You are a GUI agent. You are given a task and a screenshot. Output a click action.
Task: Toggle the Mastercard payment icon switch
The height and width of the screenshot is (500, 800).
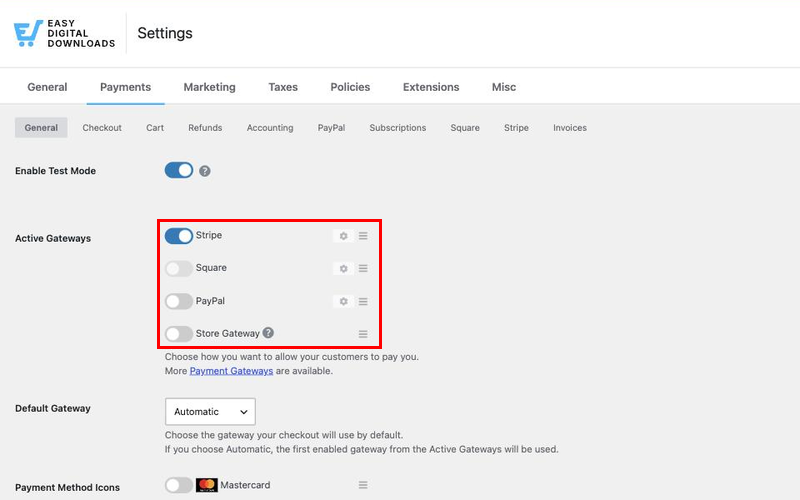click(179, 485)
